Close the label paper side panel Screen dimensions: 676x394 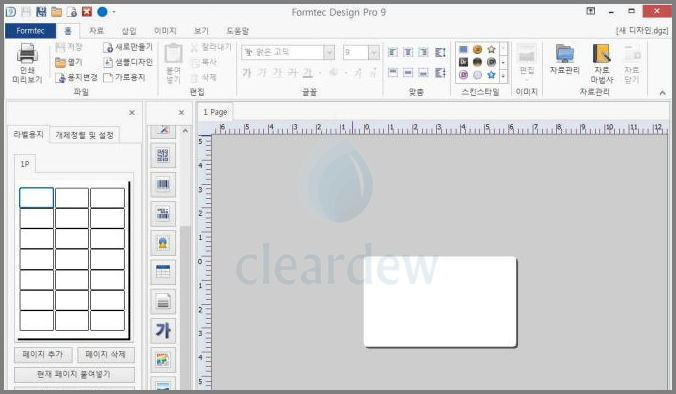pyautogui.click(x=132, y=113)
